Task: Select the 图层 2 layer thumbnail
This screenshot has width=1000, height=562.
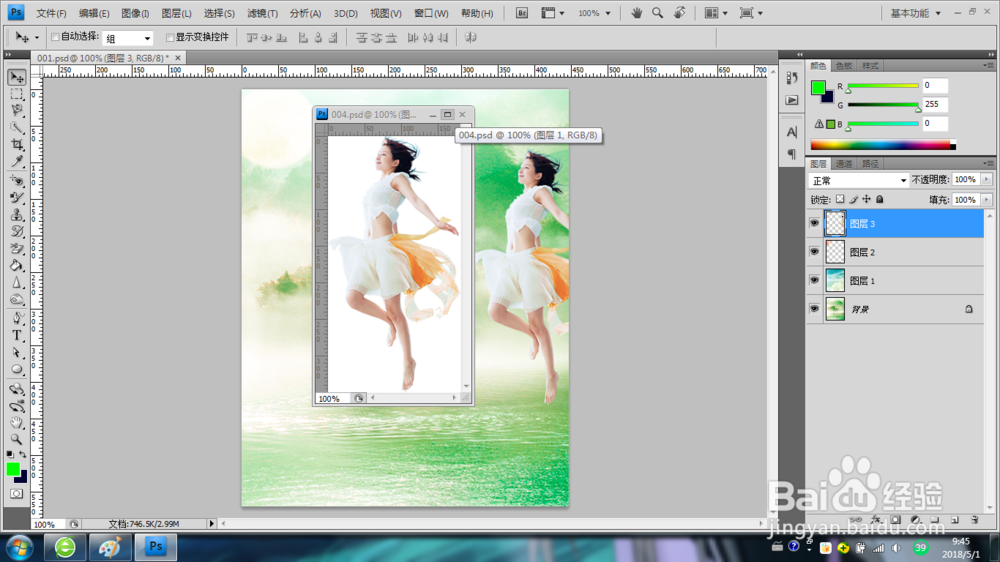Action: [835, 252]
